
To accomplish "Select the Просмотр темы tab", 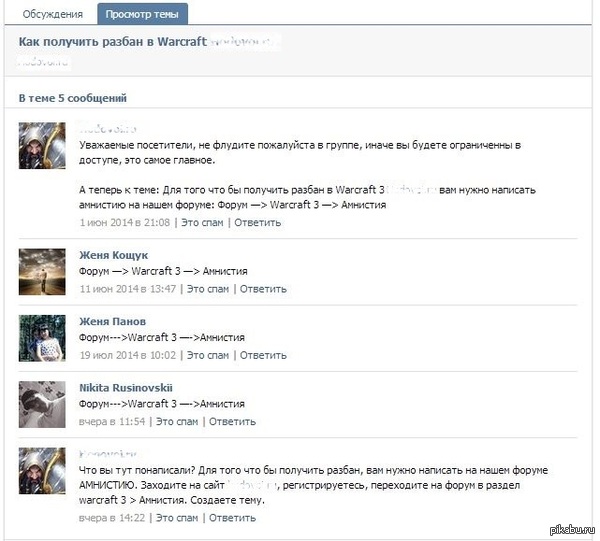I will (x=142, y=14).
